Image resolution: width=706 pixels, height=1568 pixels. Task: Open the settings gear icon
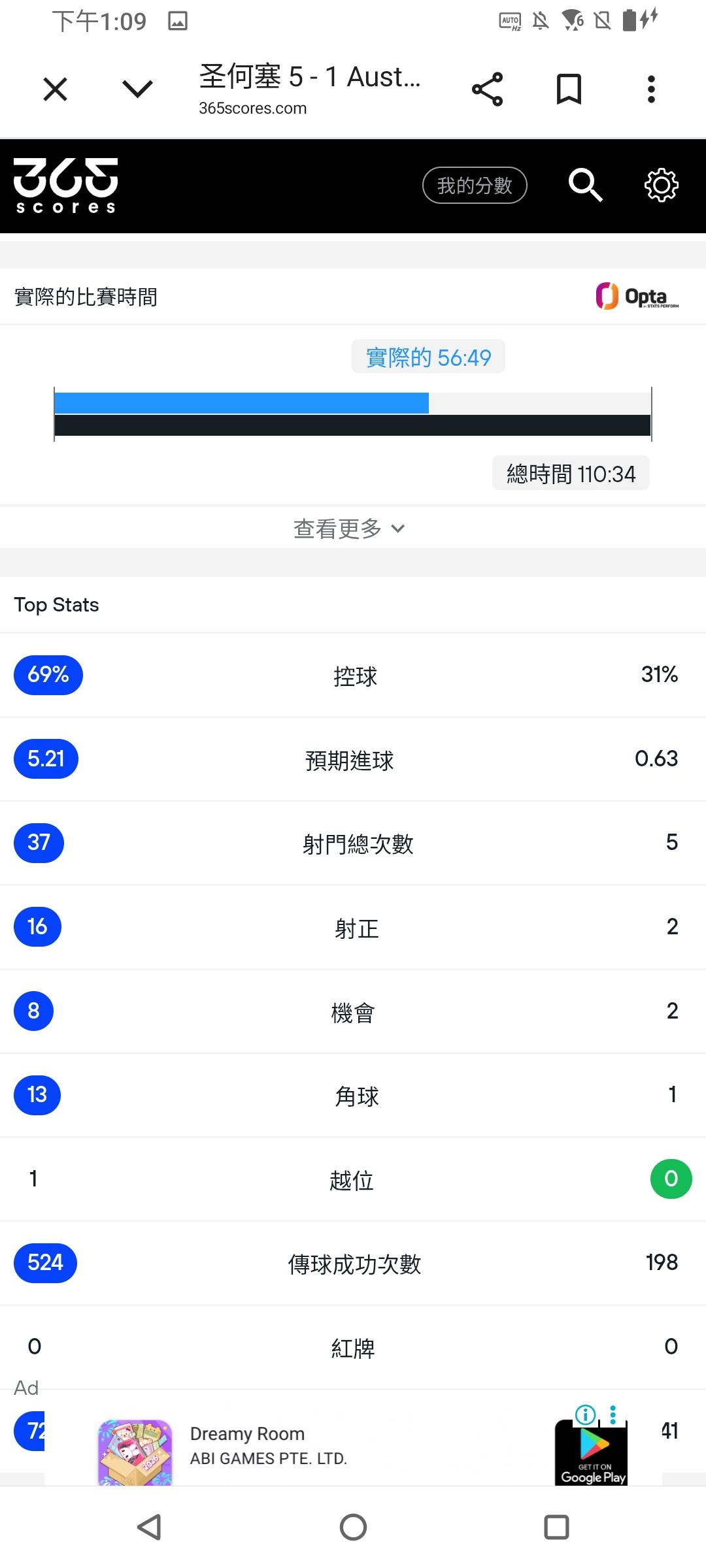click(661, 186)
